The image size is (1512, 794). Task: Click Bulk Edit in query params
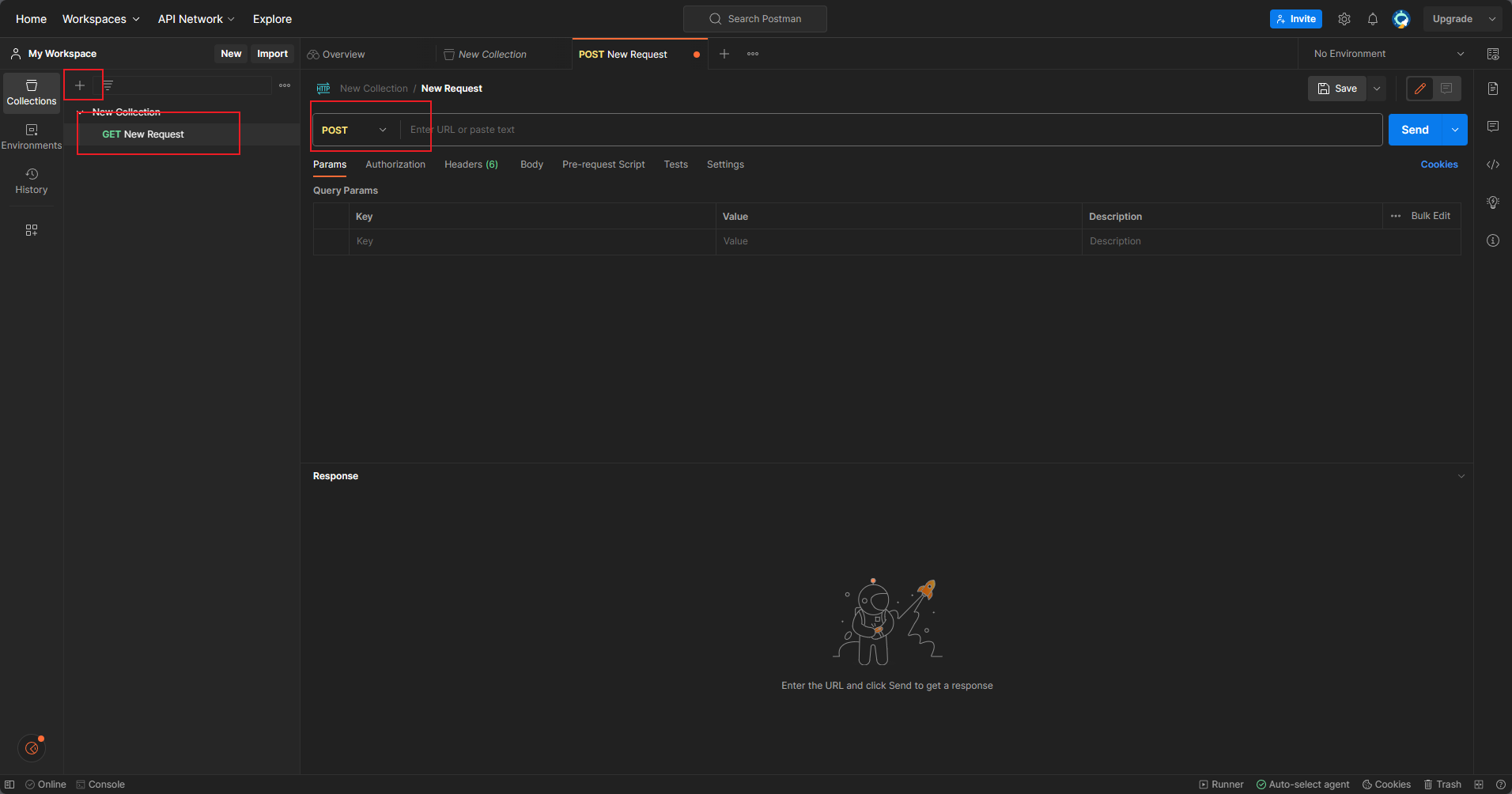[x=1431, y=216]
